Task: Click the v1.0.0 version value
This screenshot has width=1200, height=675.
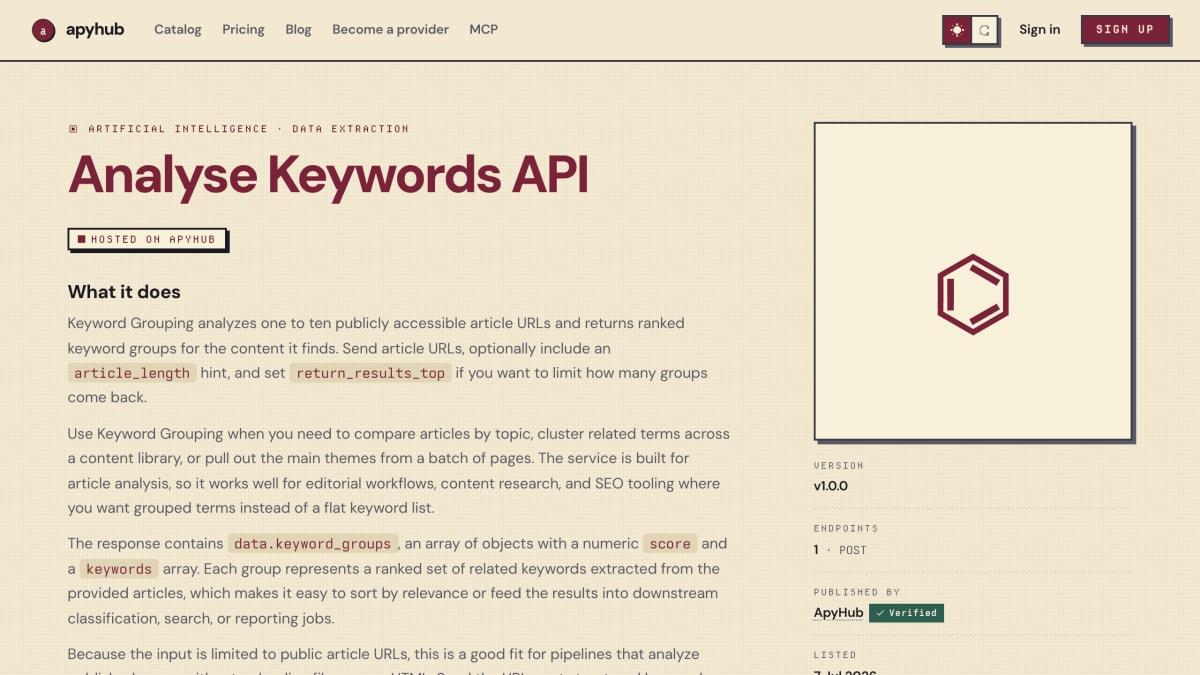Action: pos(831,486)
